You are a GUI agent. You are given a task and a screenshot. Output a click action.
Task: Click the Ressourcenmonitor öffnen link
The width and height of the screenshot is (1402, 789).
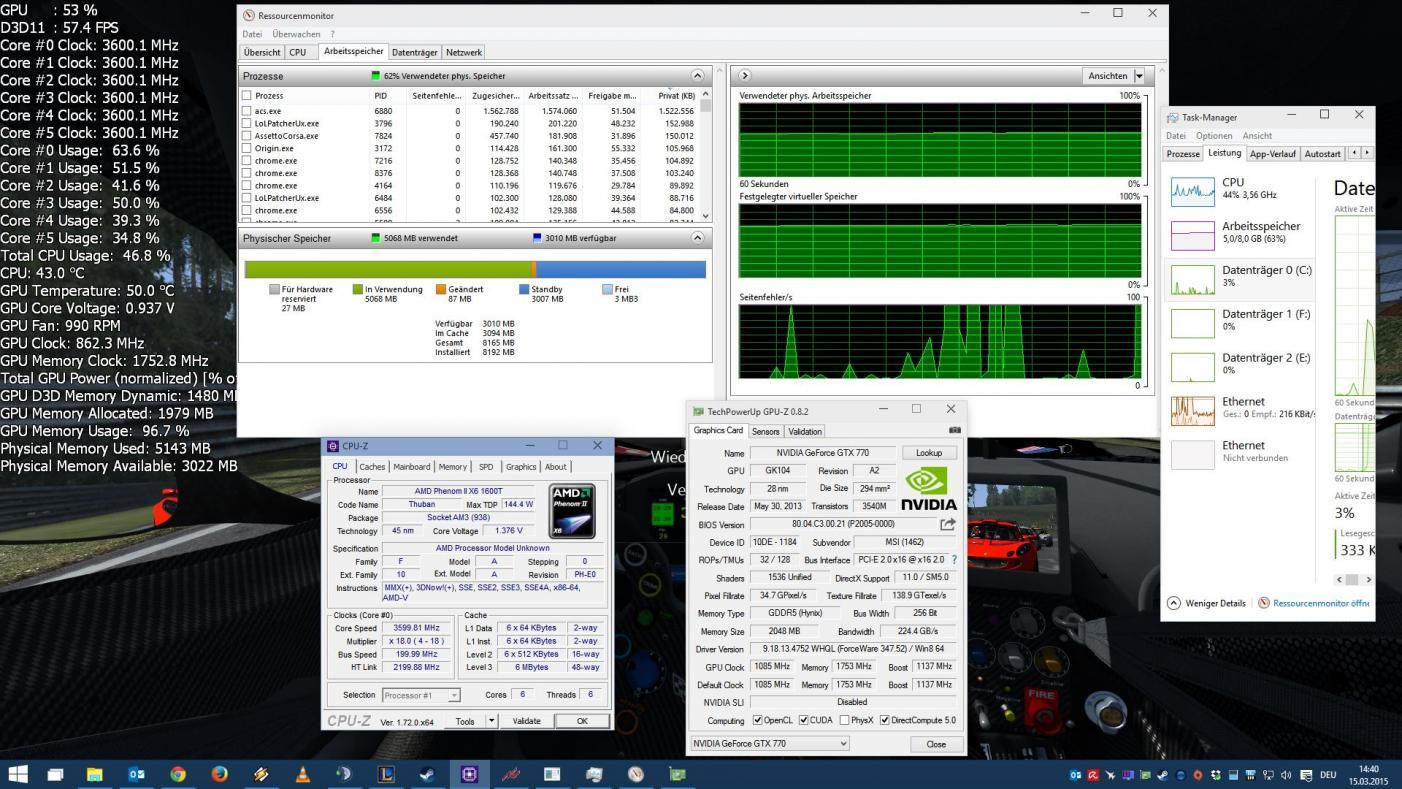pyautogui.click(x=1321, y=603)
